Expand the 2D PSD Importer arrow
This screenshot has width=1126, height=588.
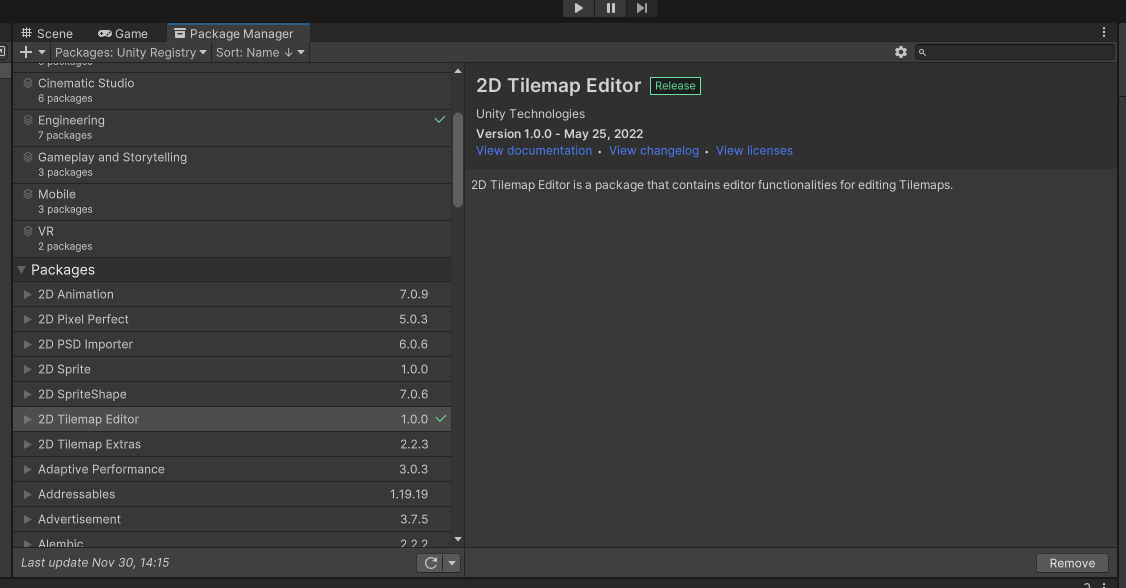click(x=27, y=345)
